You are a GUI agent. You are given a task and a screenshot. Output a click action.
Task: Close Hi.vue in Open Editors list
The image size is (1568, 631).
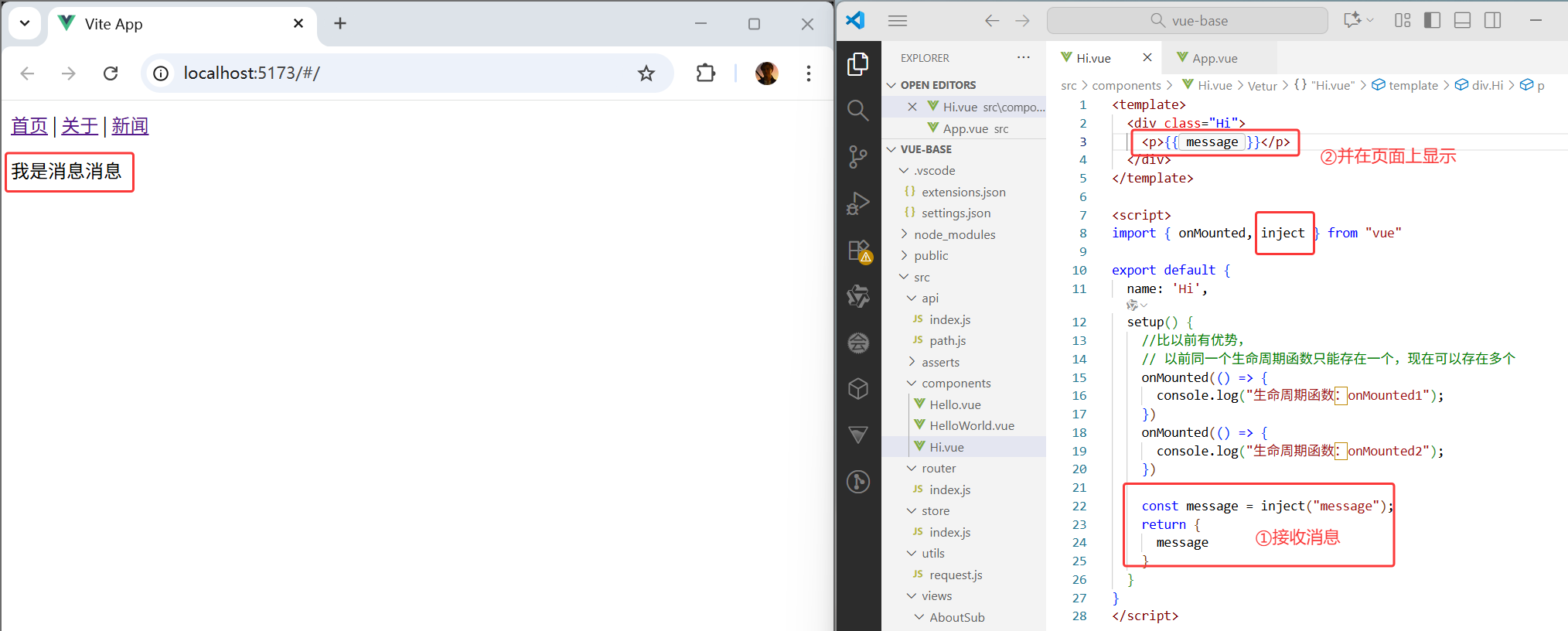pyautogui.click(x=912, y=107)
